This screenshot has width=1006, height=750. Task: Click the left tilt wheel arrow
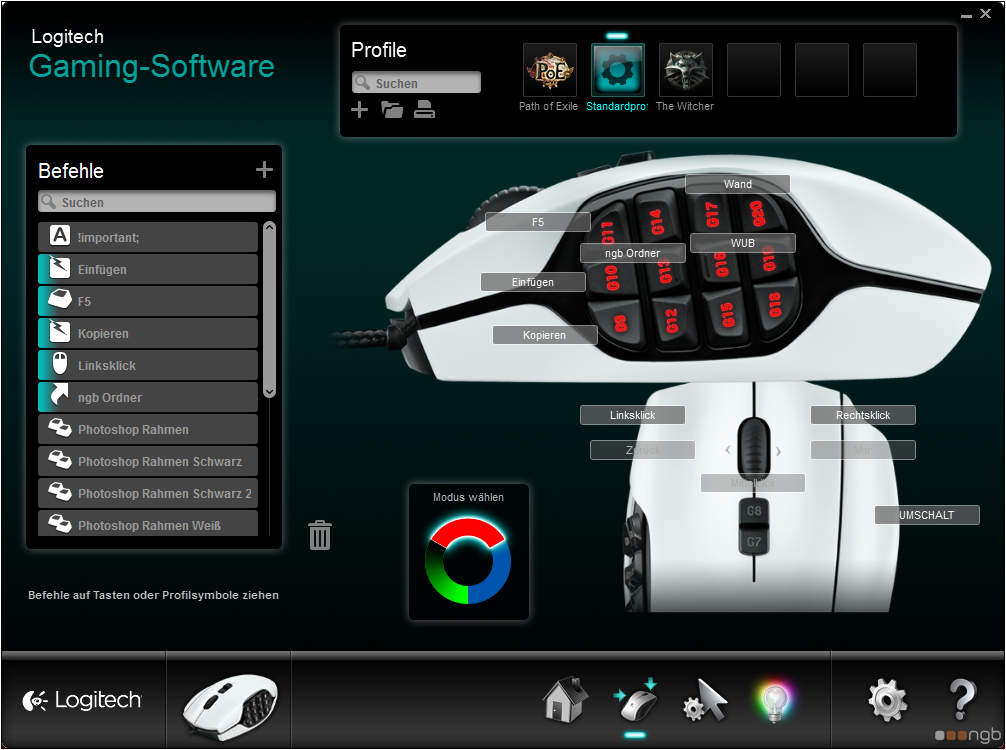tap(728, 450)
